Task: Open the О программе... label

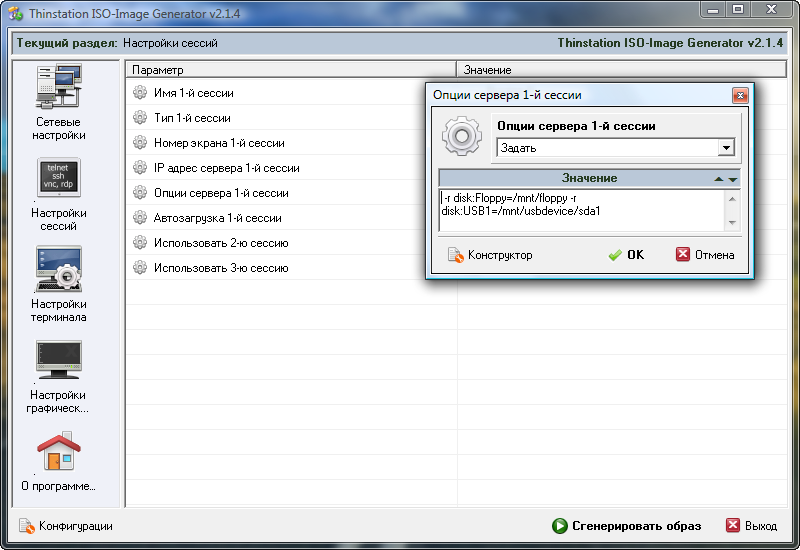Action: click(x=58, y=486)
